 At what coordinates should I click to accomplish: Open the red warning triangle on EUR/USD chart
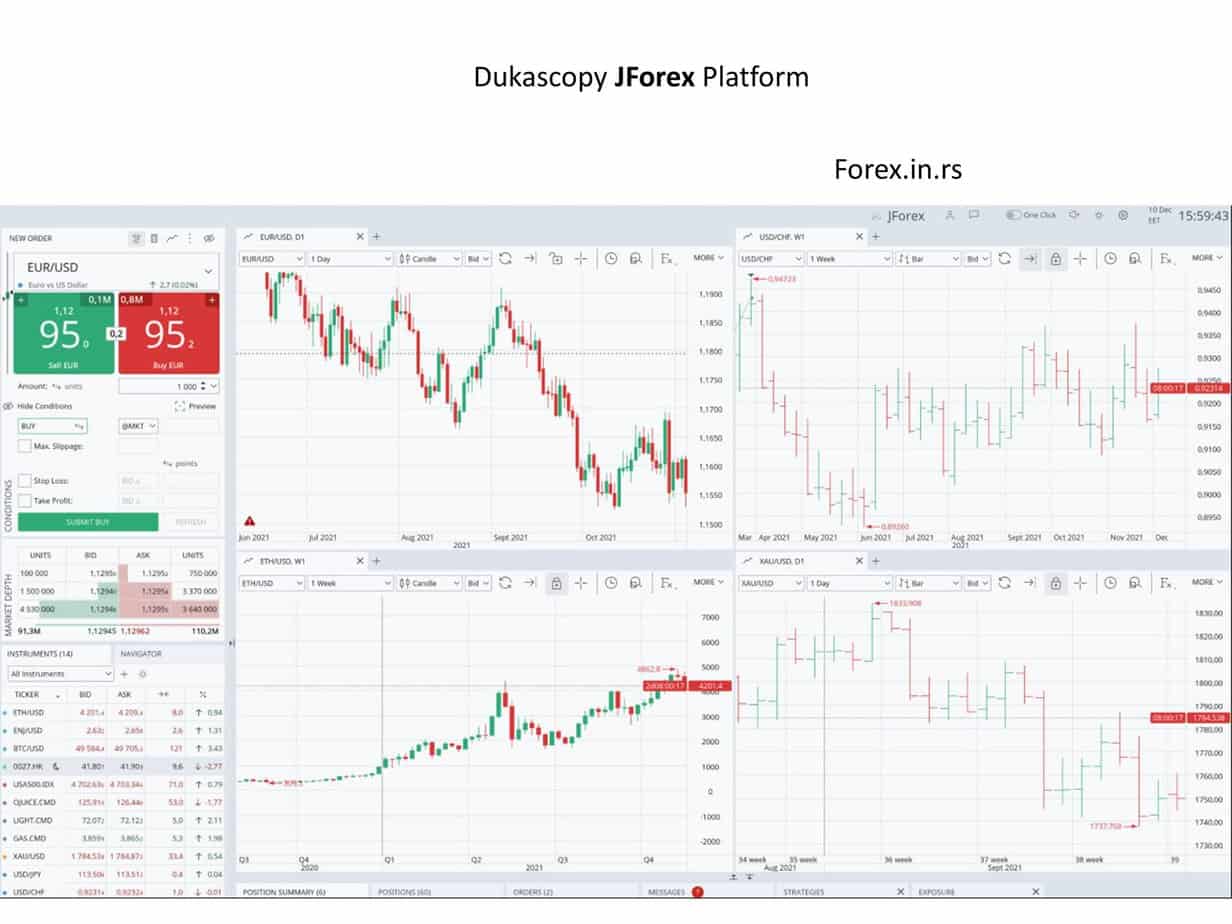click(x=249, y=521)
